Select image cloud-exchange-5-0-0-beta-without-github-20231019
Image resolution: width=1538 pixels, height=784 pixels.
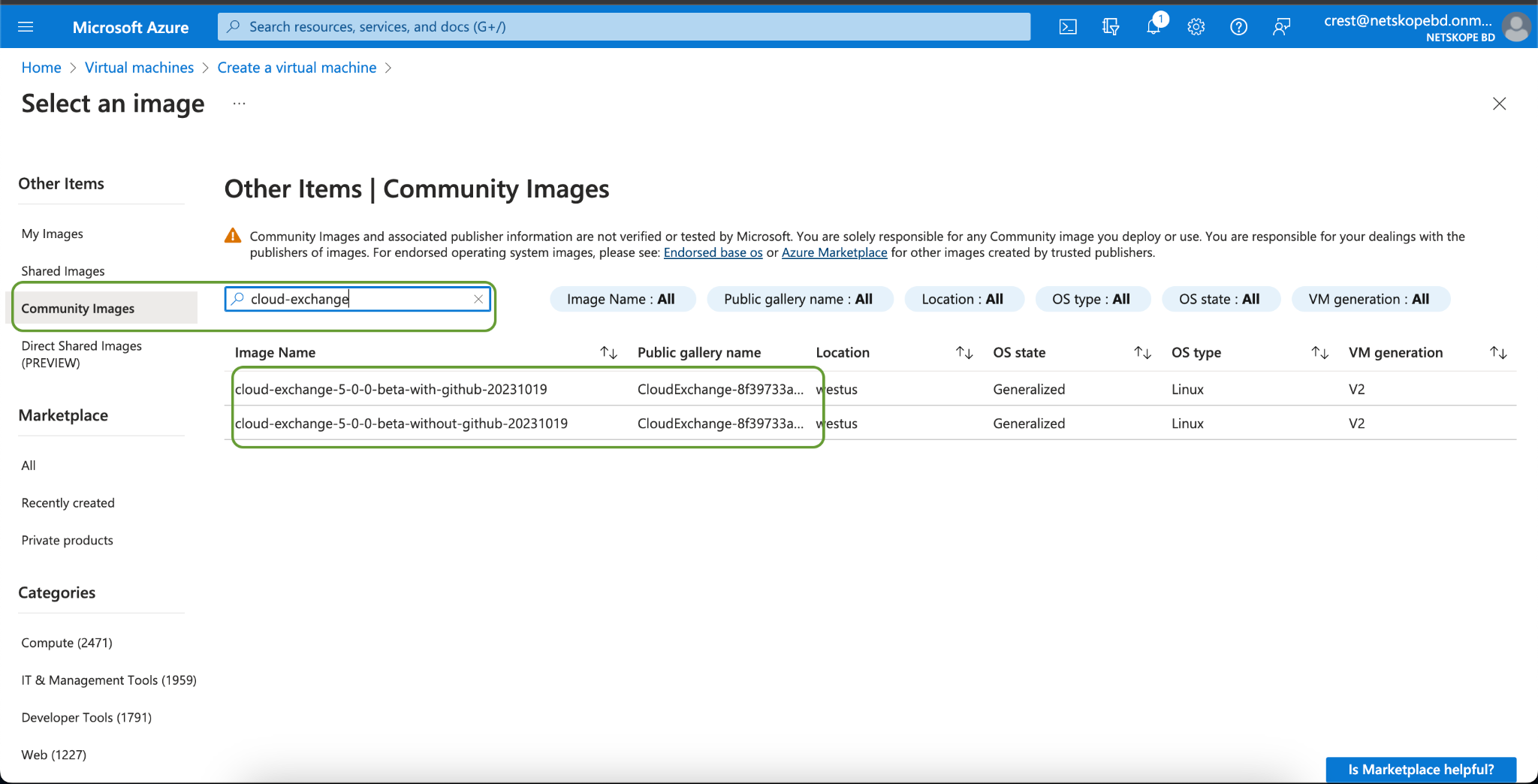pyautogui.click(x=401, y=424)
